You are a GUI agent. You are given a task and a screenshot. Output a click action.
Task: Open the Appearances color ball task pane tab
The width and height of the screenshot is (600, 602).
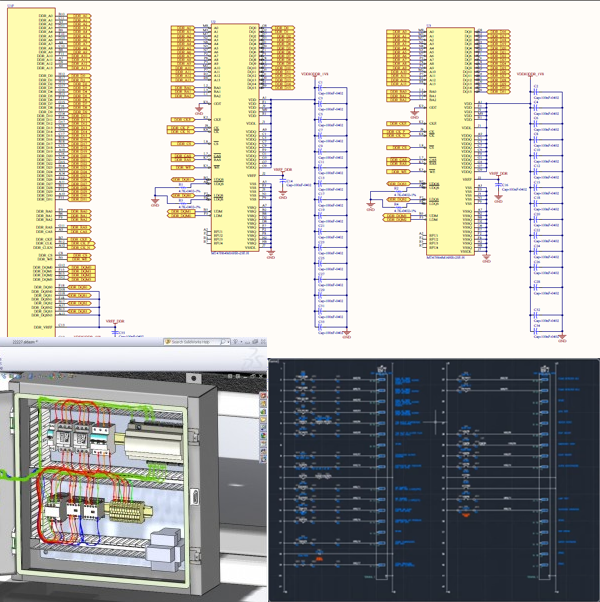(263, 435)
